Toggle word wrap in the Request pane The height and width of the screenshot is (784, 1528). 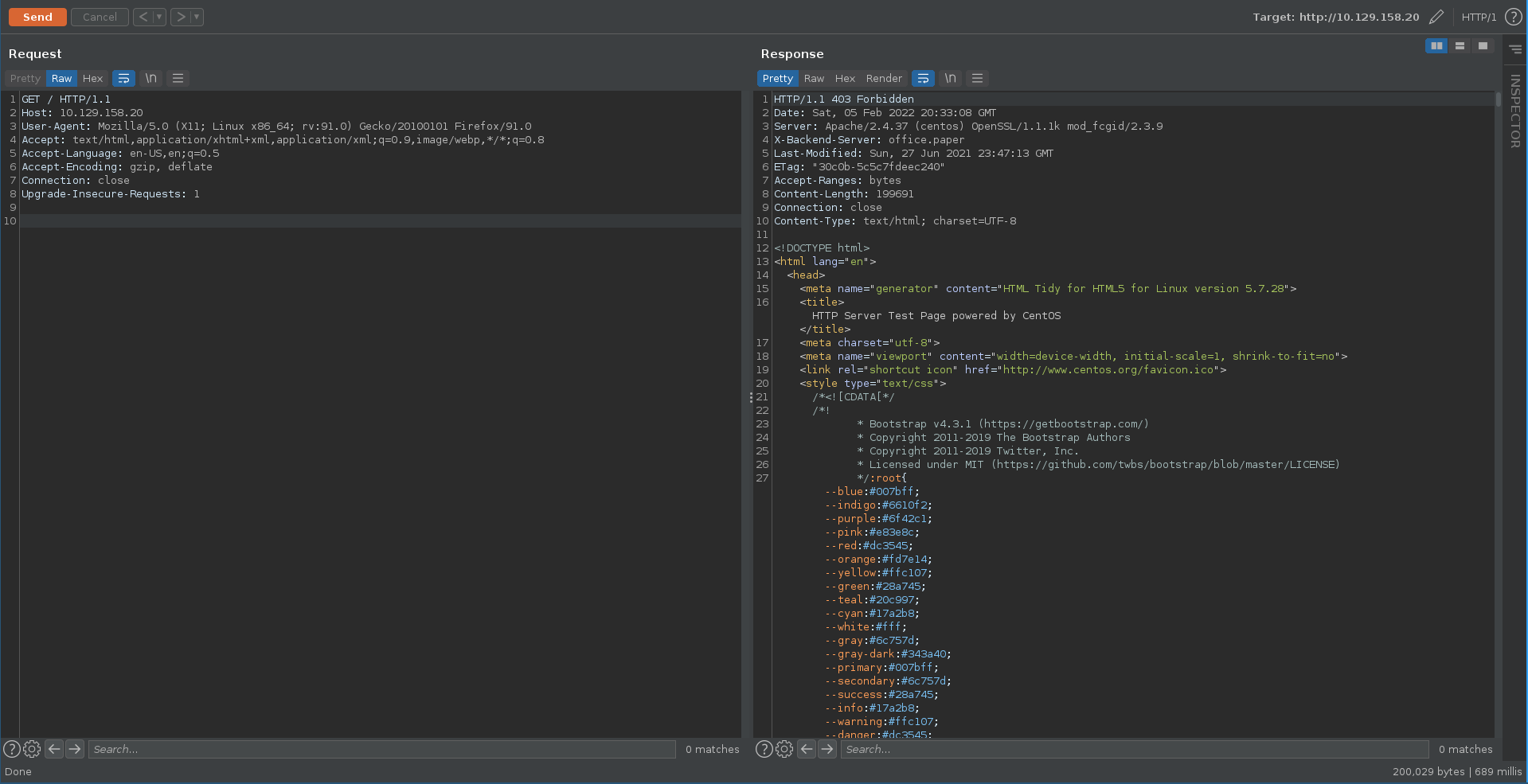[123, 78]
